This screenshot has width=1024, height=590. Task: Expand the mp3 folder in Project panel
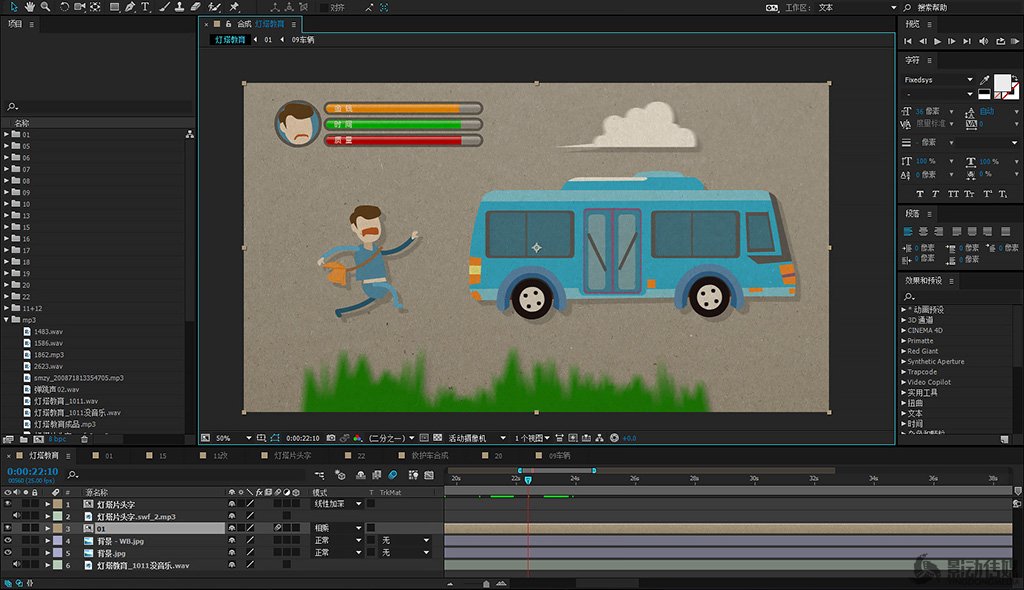[x=7, y=320]
